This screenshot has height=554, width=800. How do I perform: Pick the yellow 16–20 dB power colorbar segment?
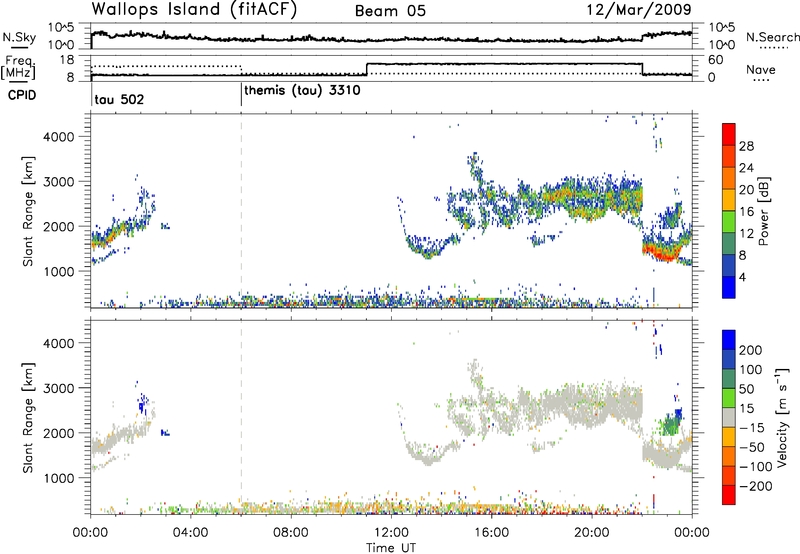(729, 198)
